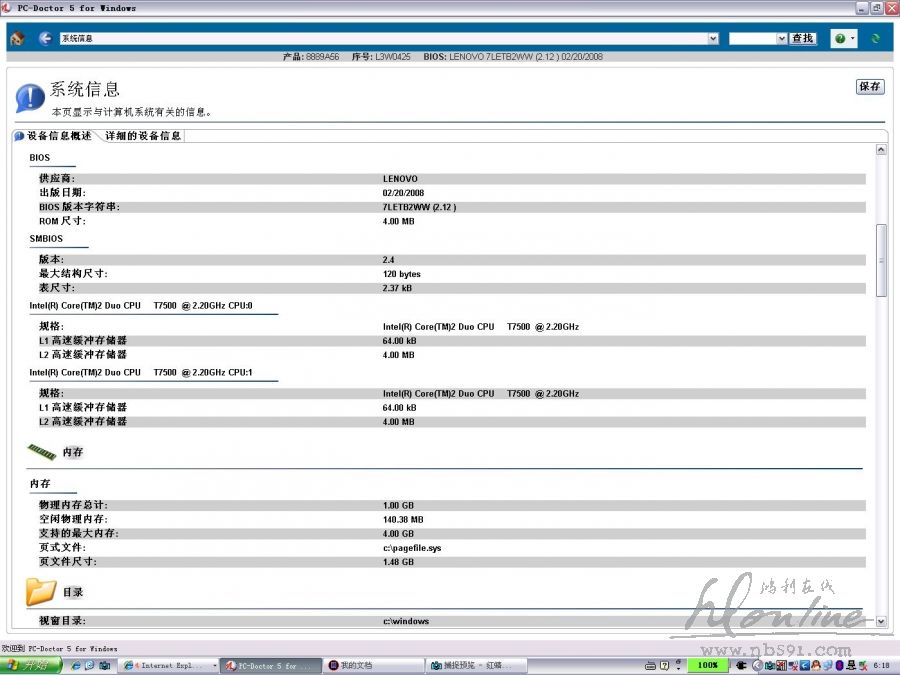Image resolution: width=900 pixels, height=675 pixels.
Task: Click the memory stick icon beside 内存
Action: pos(41,452)
